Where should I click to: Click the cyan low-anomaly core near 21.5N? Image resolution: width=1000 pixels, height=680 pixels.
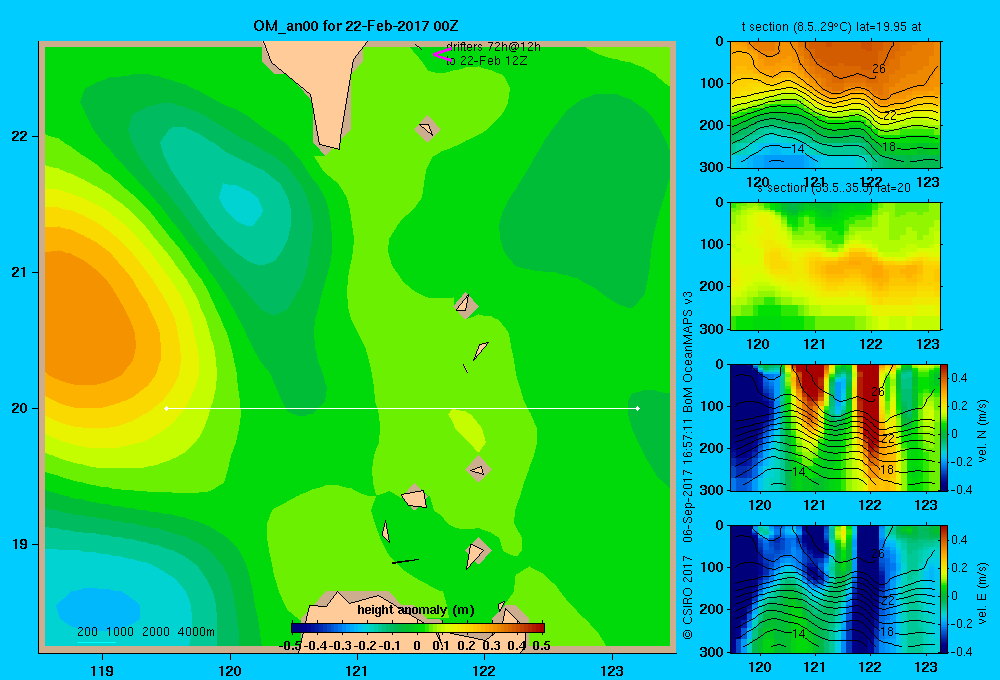pos(241,204)
